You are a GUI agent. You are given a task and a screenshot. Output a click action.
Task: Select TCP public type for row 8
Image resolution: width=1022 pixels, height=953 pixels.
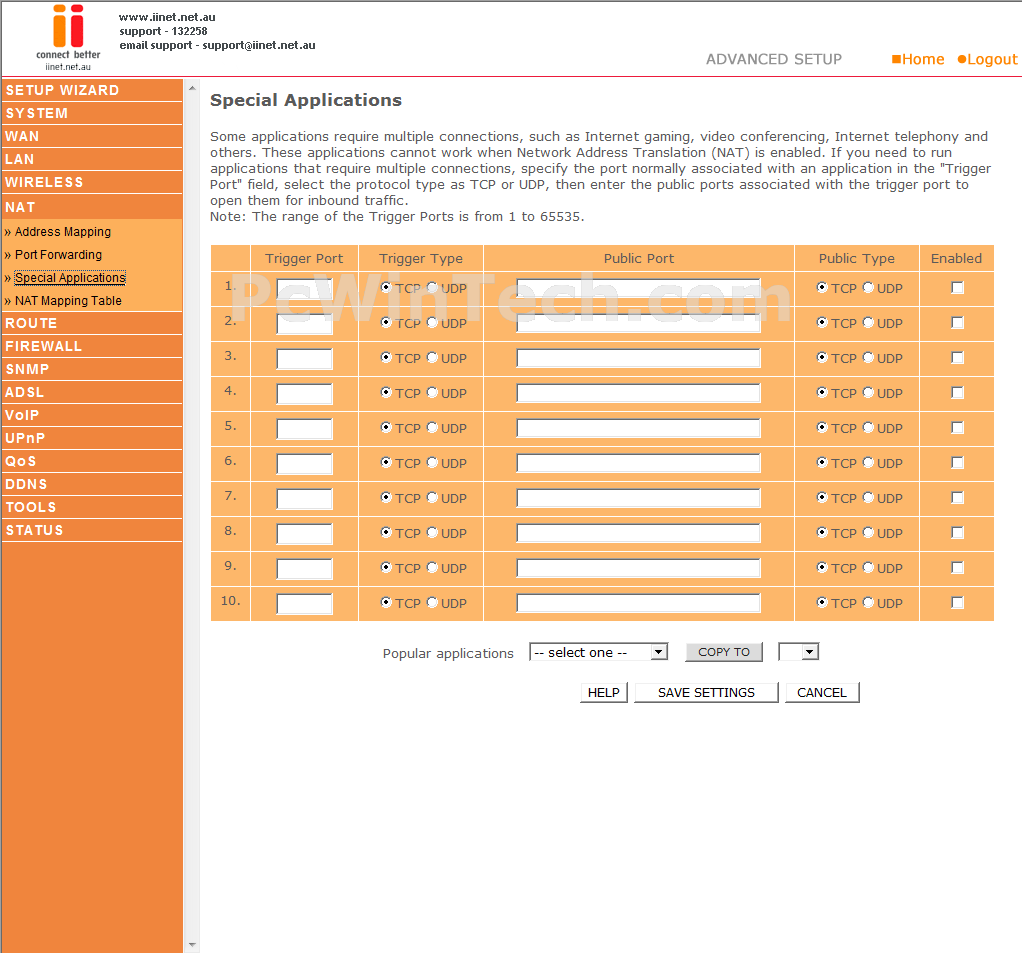click(822, 533)
